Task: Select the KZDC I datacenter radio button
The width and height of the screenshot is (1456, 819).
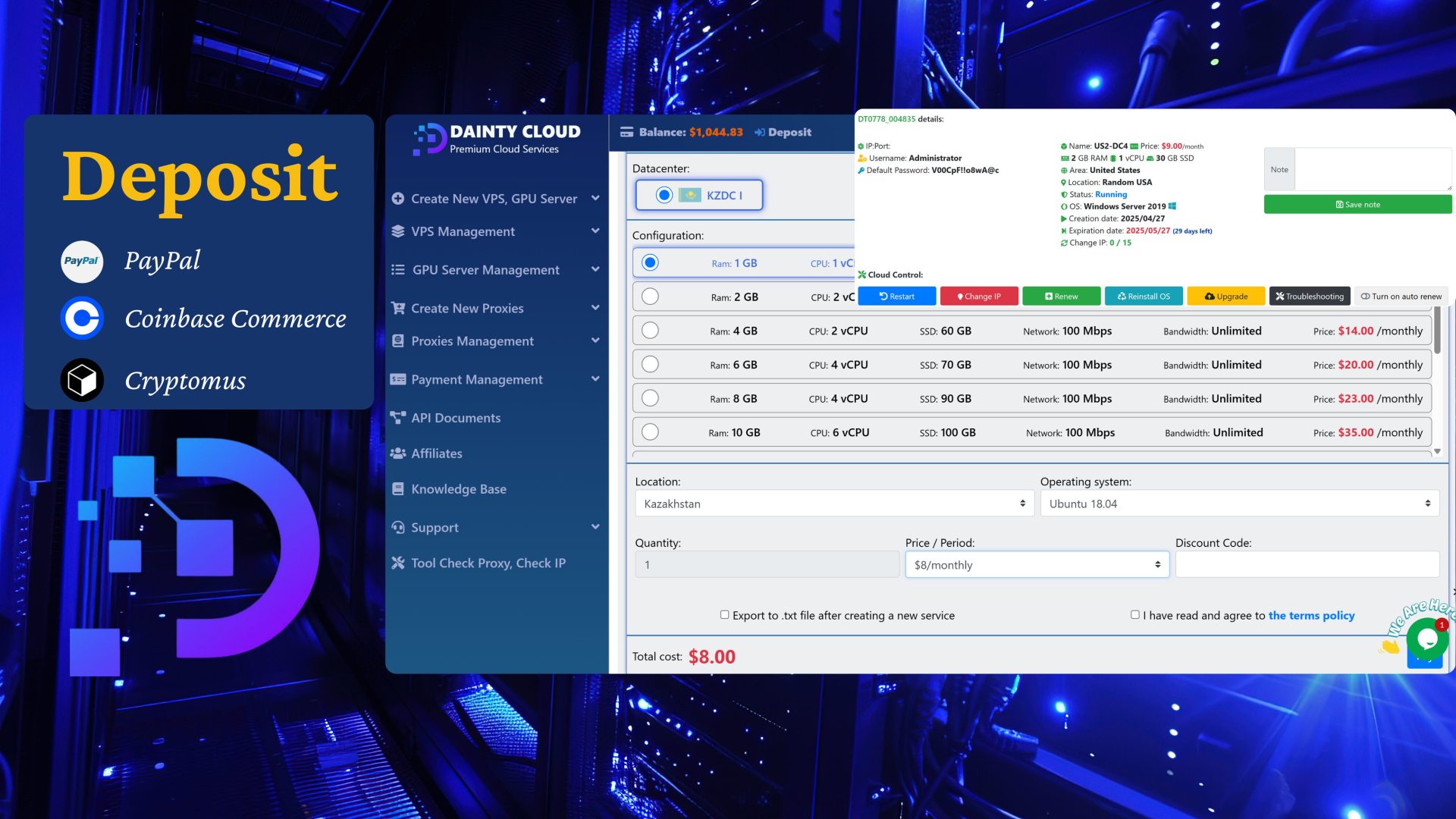Action: click(664, 196)
